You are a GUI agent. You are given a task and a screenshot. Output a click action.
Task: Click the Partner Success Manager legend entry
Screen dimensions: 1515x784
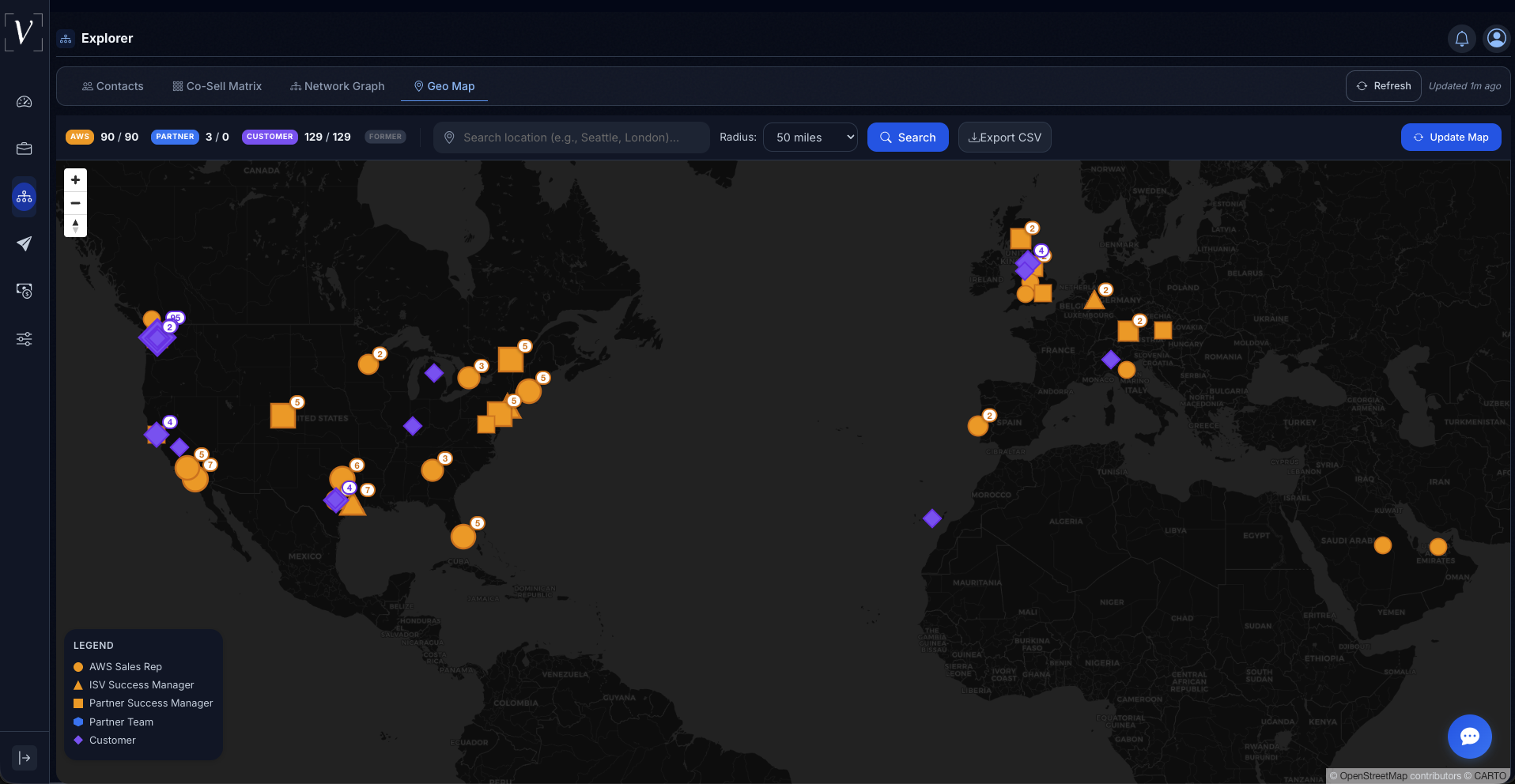tap(143, 703)
